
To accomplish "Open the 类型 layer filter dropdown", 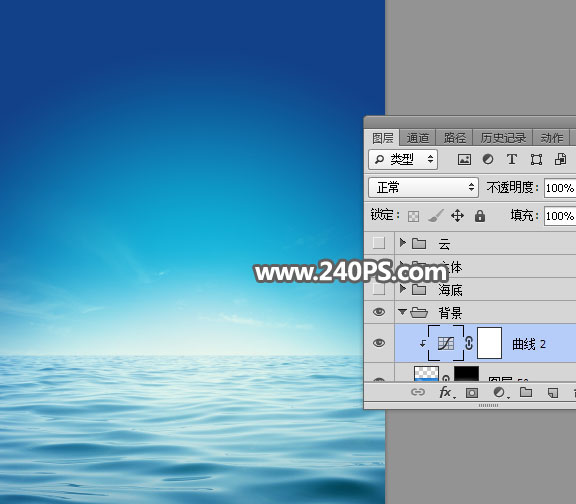I will click(403, 159).
